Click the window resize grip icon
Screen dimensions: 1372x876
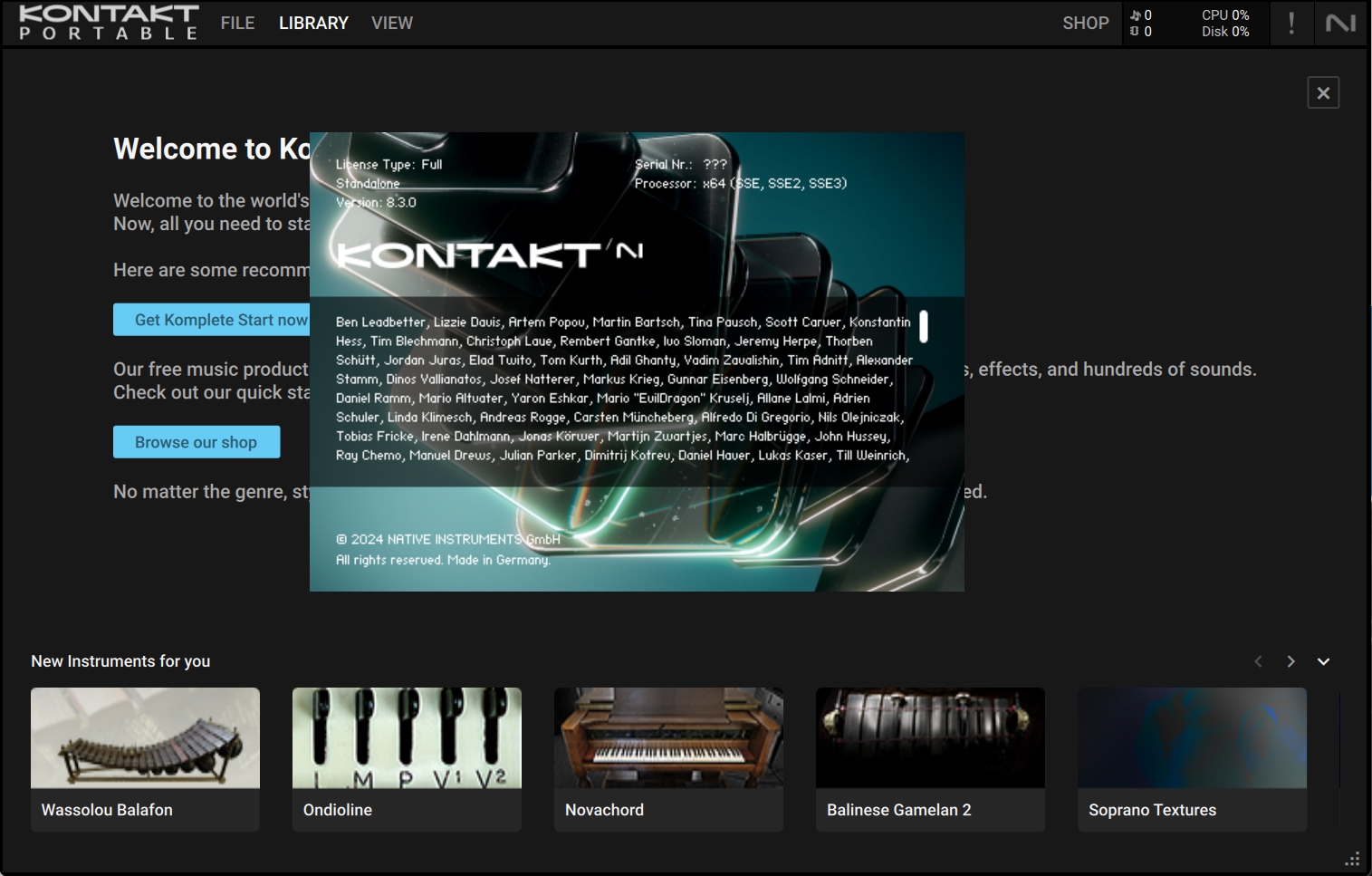[x=1352, y=859]
